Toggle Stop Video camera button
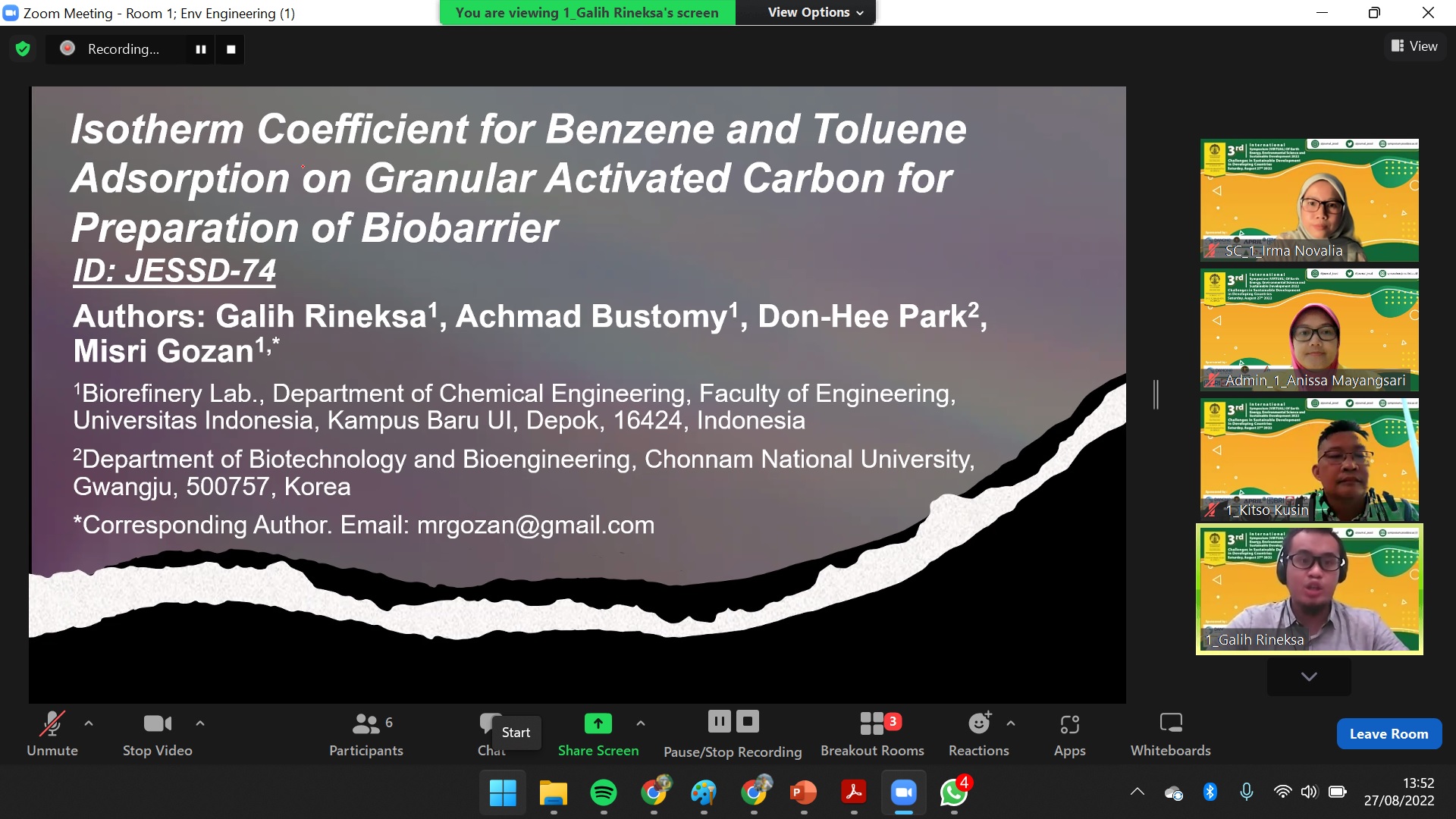 pyautogui.click(x=157, y=724)
